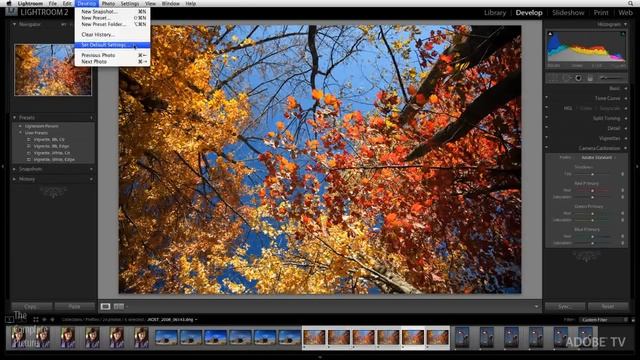This screenshot has width=640, height=360.
Task: Click the Sync settings button
Action: pyautogui.click(x=565, y=307)
